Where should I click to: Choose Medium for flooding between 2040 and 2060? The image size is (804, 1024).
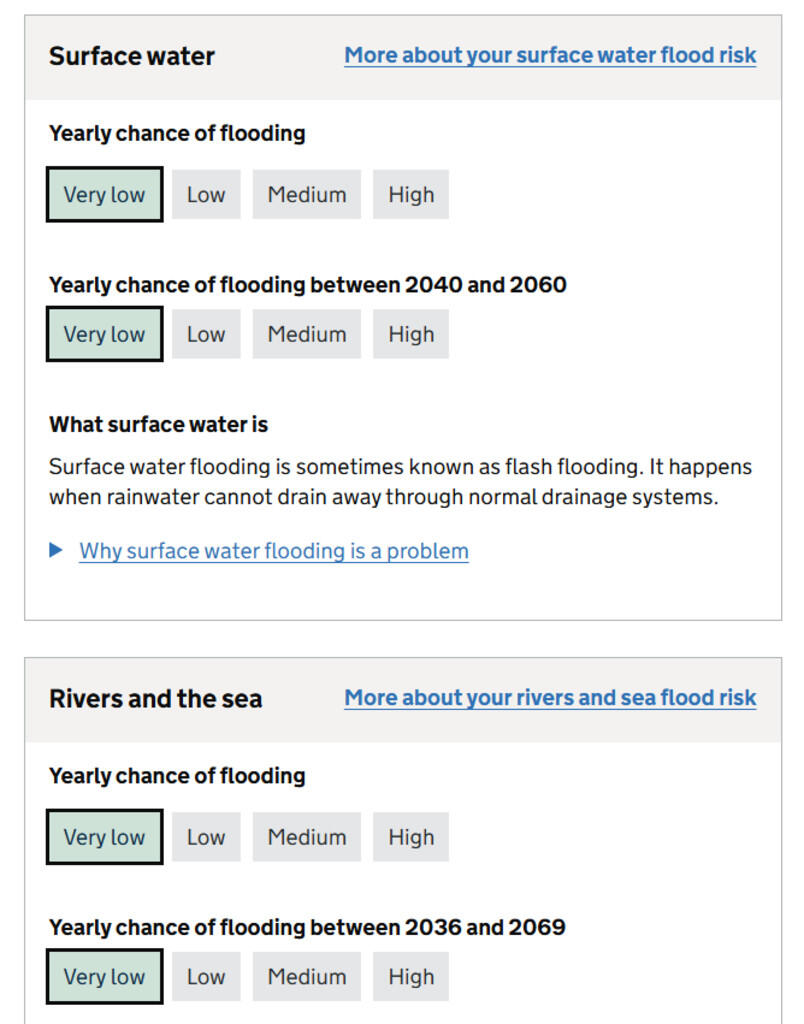[x=306, y=334]
